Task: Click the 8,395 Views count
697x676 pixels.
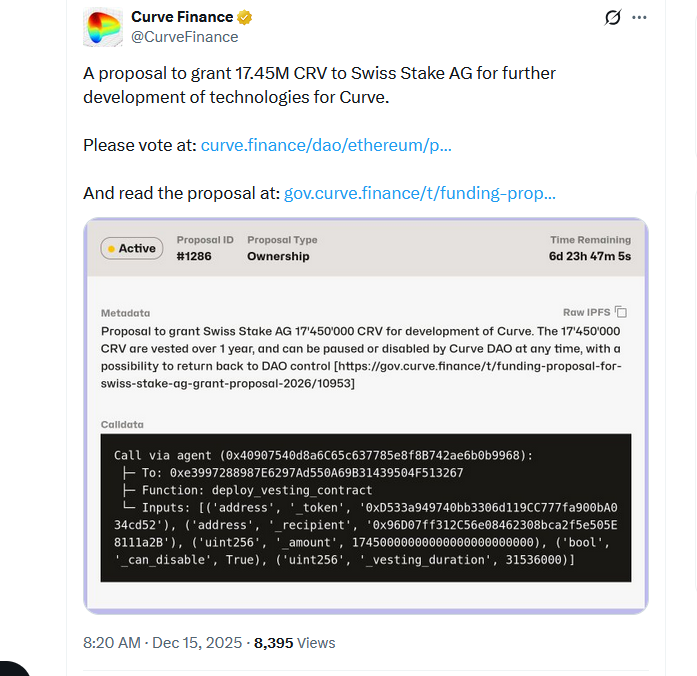Action: (295, 643)
